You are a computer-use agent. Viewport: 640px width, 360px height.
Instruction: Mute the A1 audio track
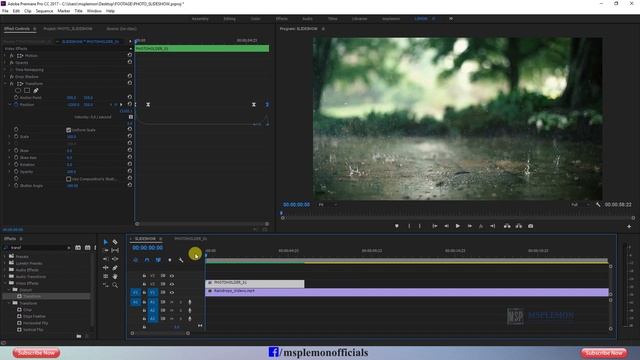(172, 302)
